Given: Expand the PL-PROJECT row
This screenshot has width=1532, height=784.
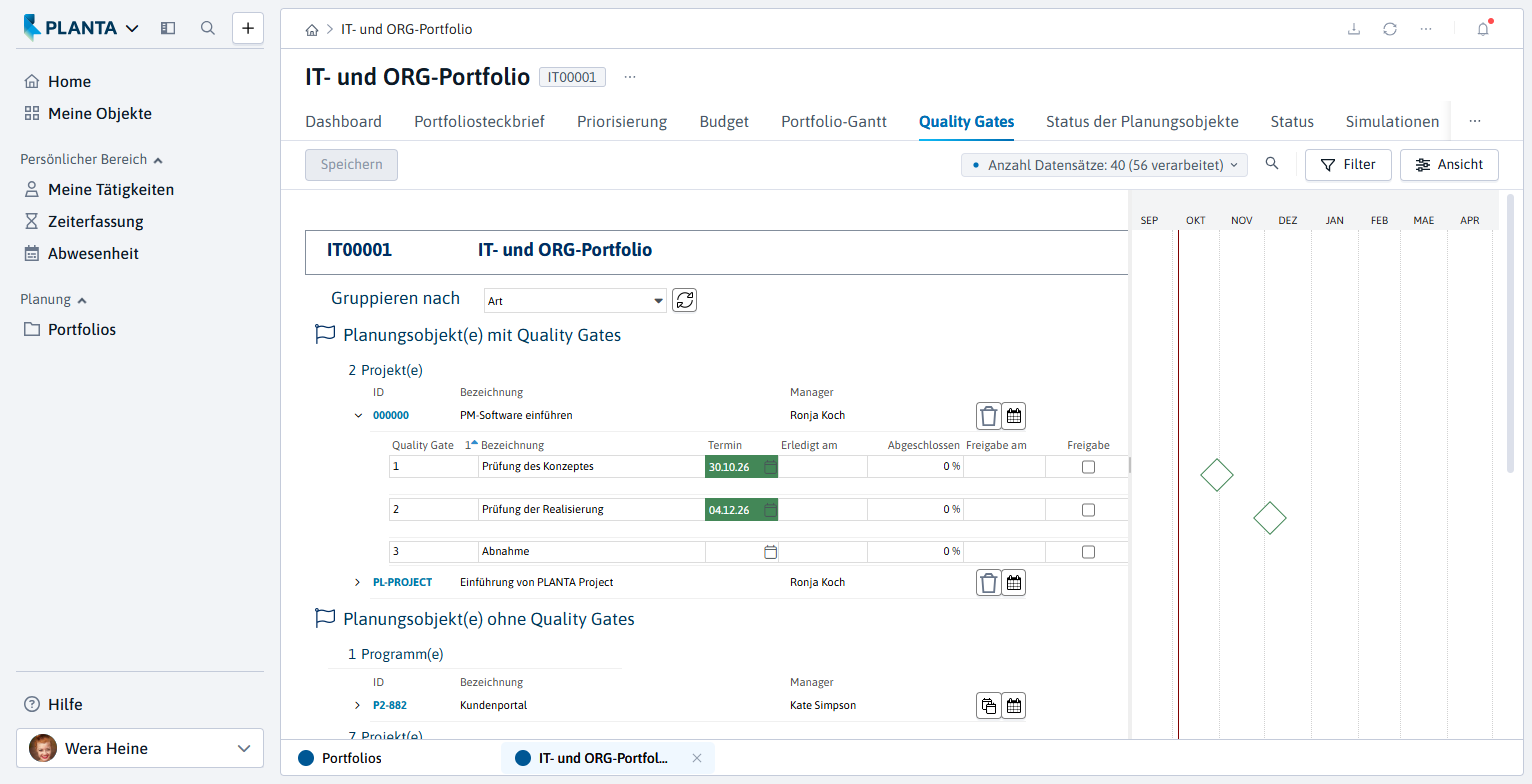Looking at the screenshot, I should click(358, 582).
